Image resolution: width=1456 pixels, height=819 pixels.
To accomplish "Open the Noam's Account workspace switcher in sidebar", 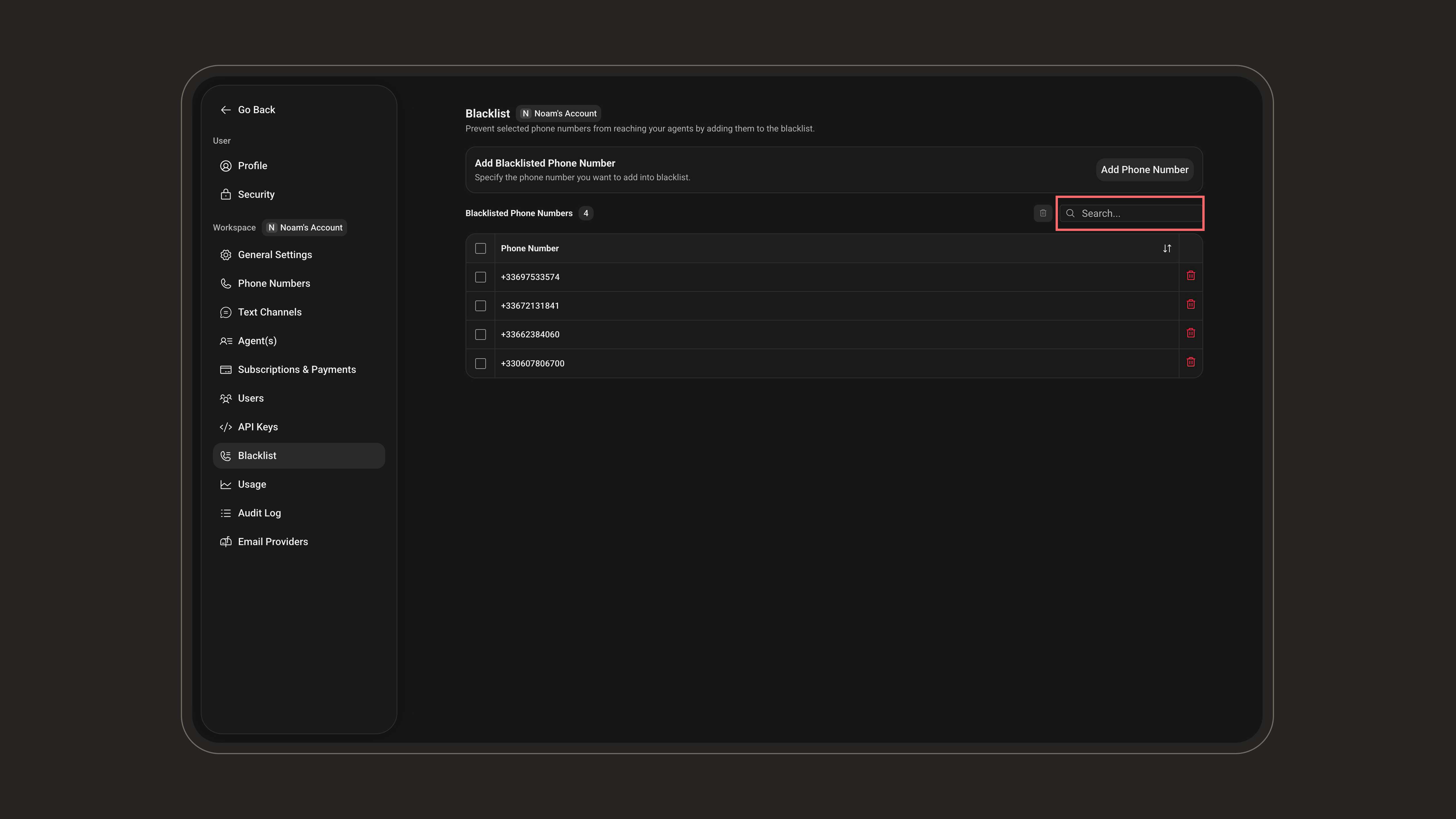I will pyautogui.click(x=305, y=227).
